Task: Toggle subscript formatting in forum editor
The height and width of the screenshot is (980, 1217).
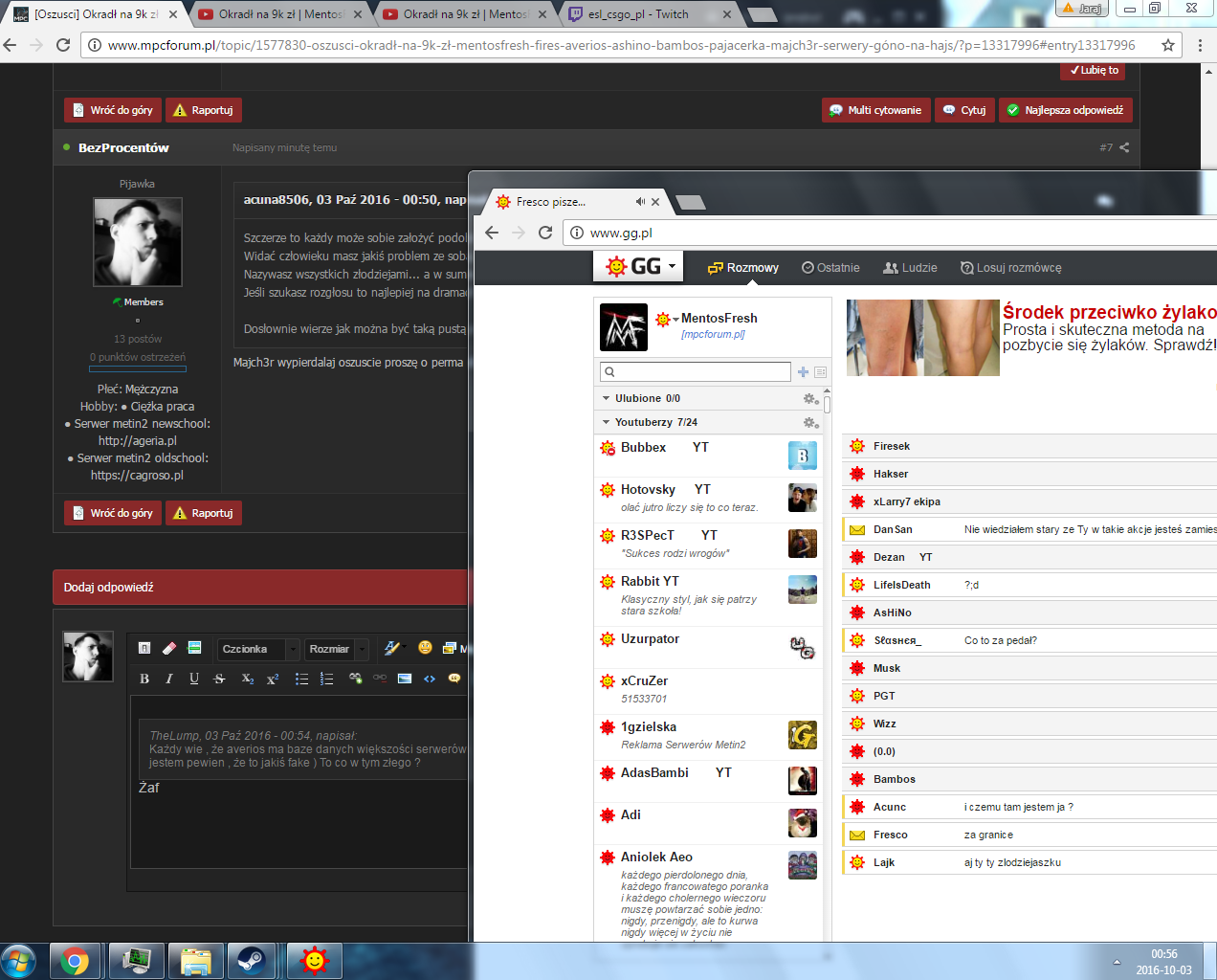Action: pos(248,679)
